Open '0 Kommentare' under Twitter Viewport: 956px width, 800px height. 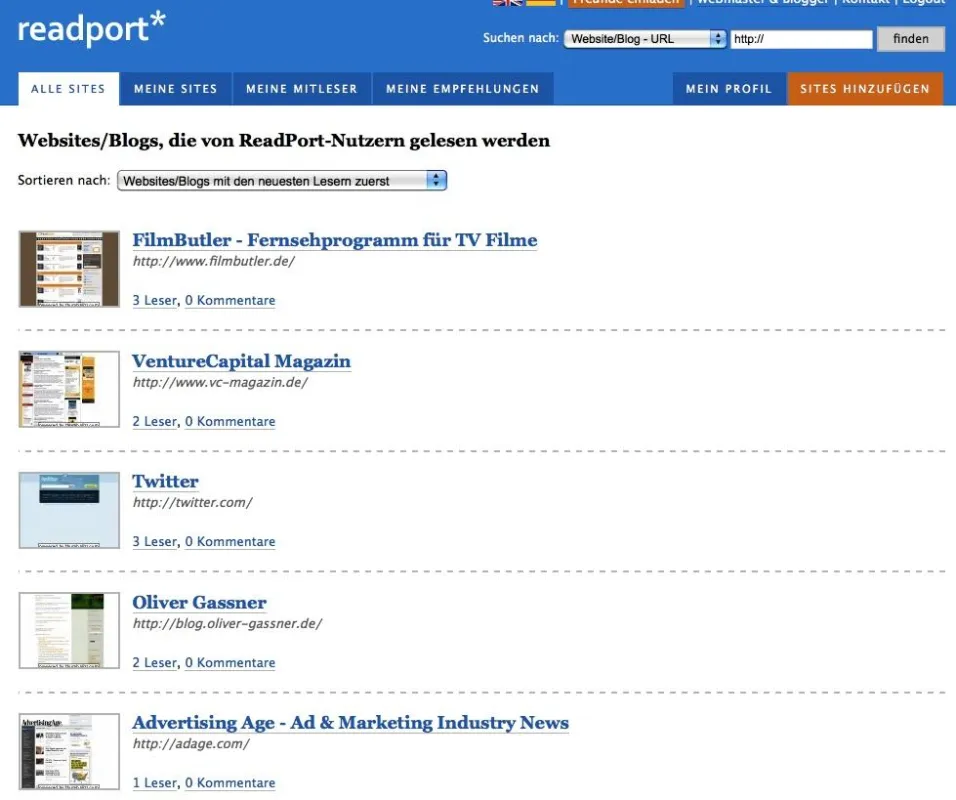230,541
